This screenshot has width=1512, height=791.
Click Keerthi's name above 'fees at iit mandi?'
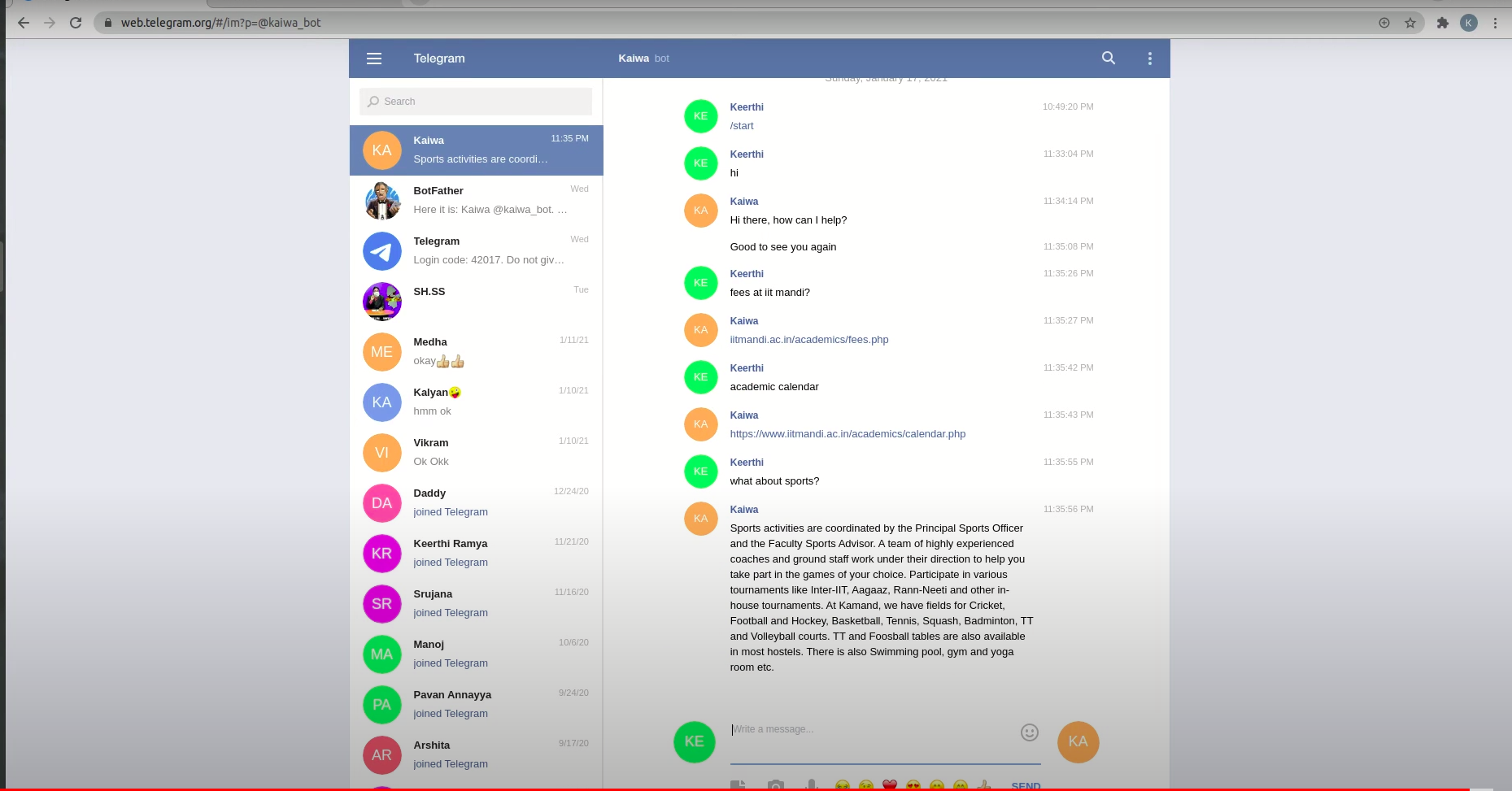click(x=747, y=274)
